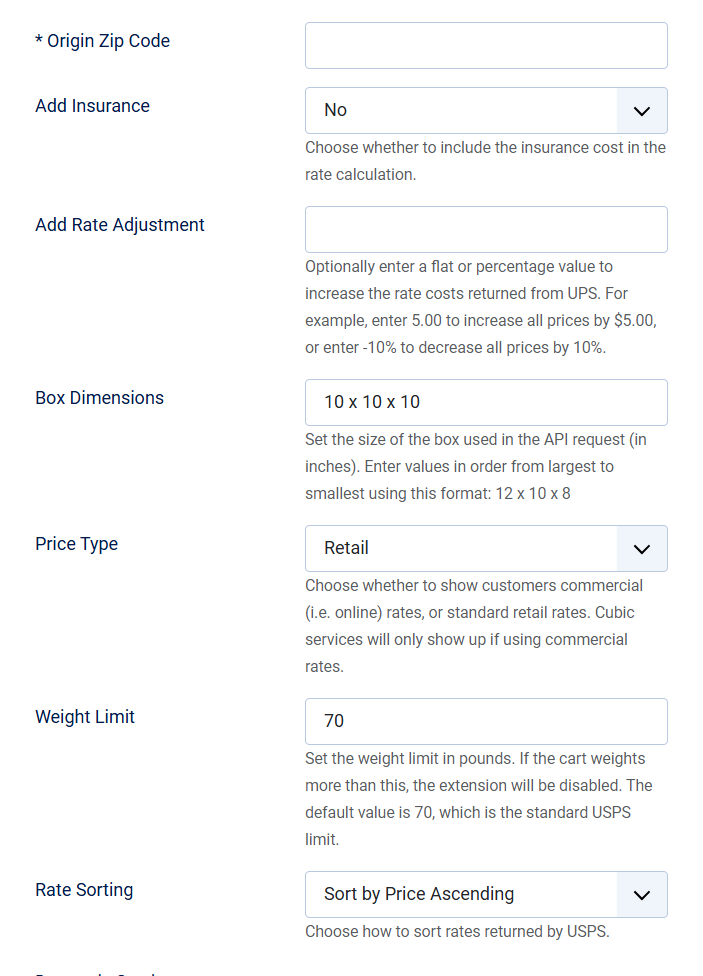Image resolution: width=703 pixels, height=976 pixels.
Task: Click the help text under Rate Sorting
Action: click(457, 932)
